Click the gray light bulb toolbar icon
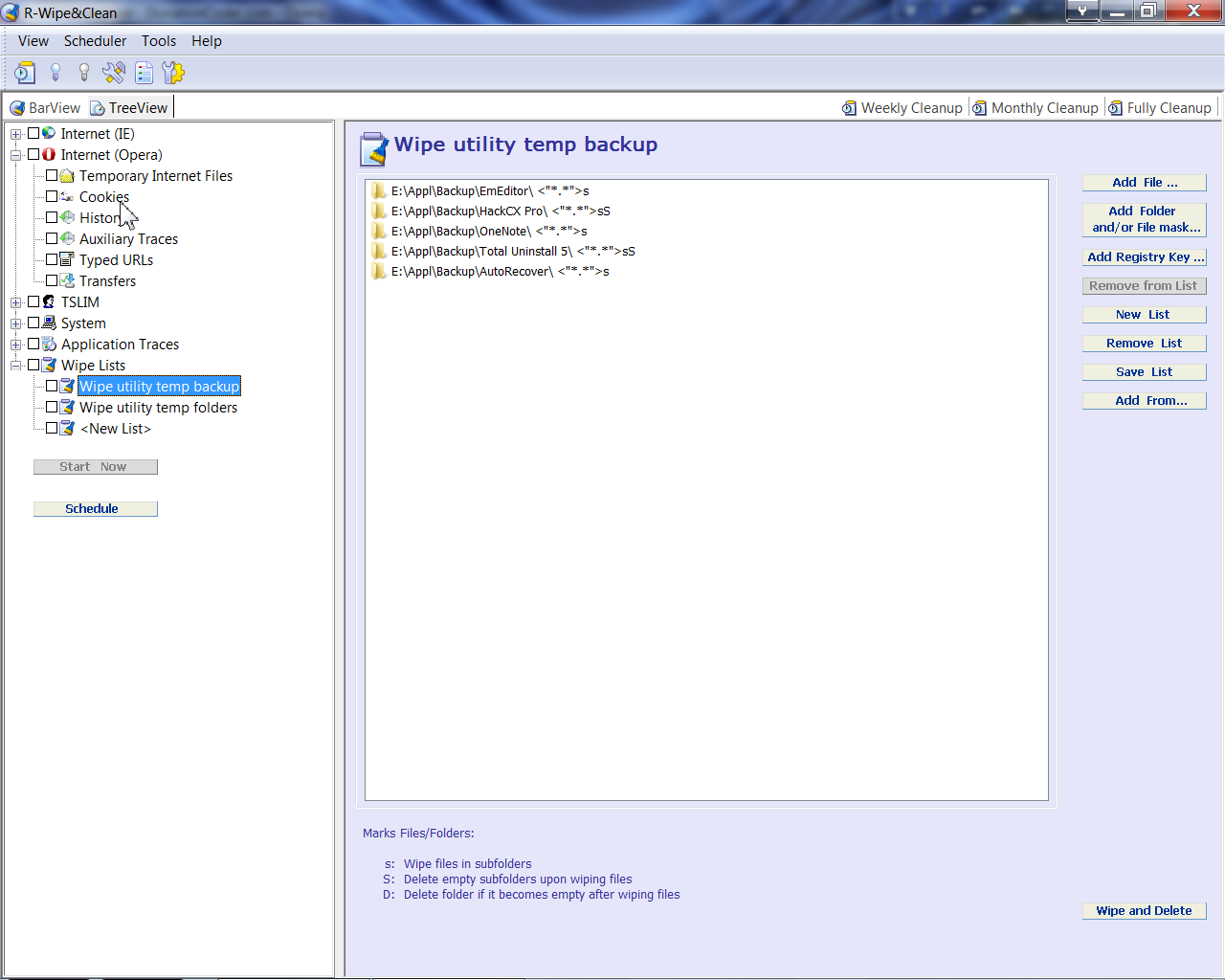 [84, 73]
